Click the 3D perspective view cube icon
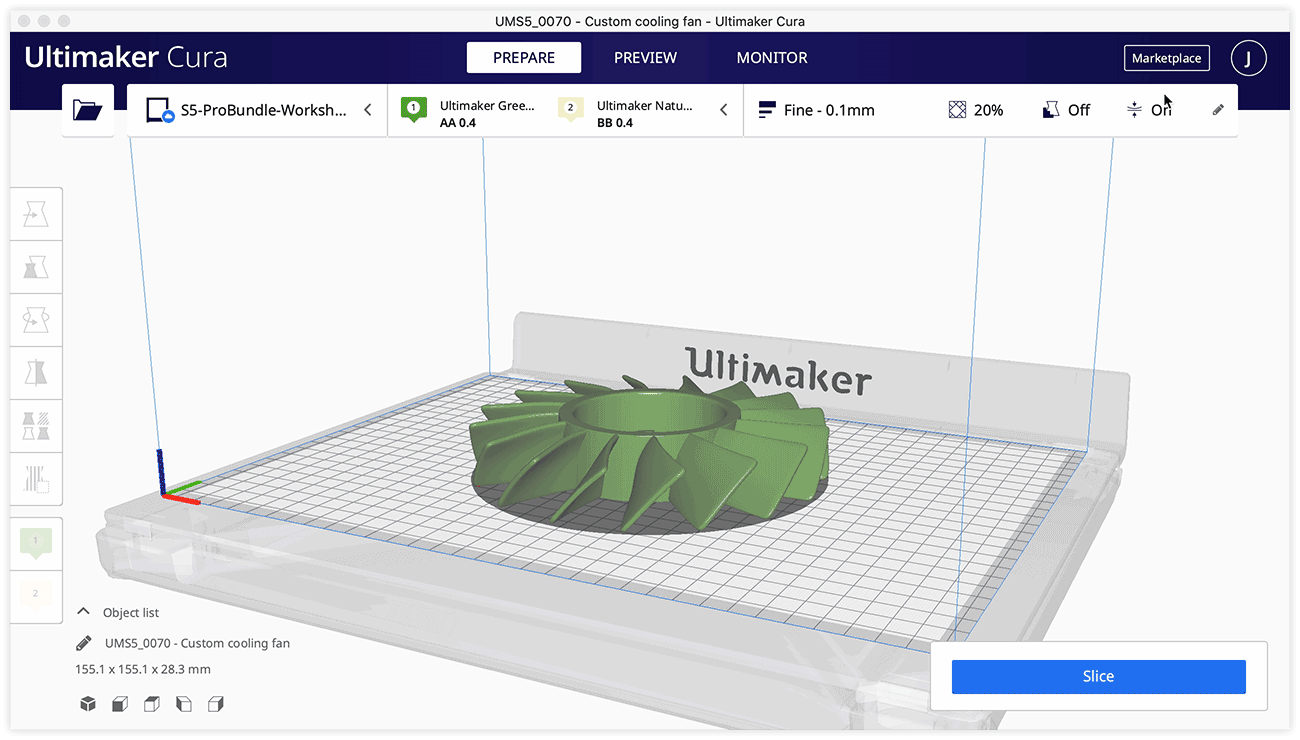The height and width of the screenshot is (740, 1300). 88,704
